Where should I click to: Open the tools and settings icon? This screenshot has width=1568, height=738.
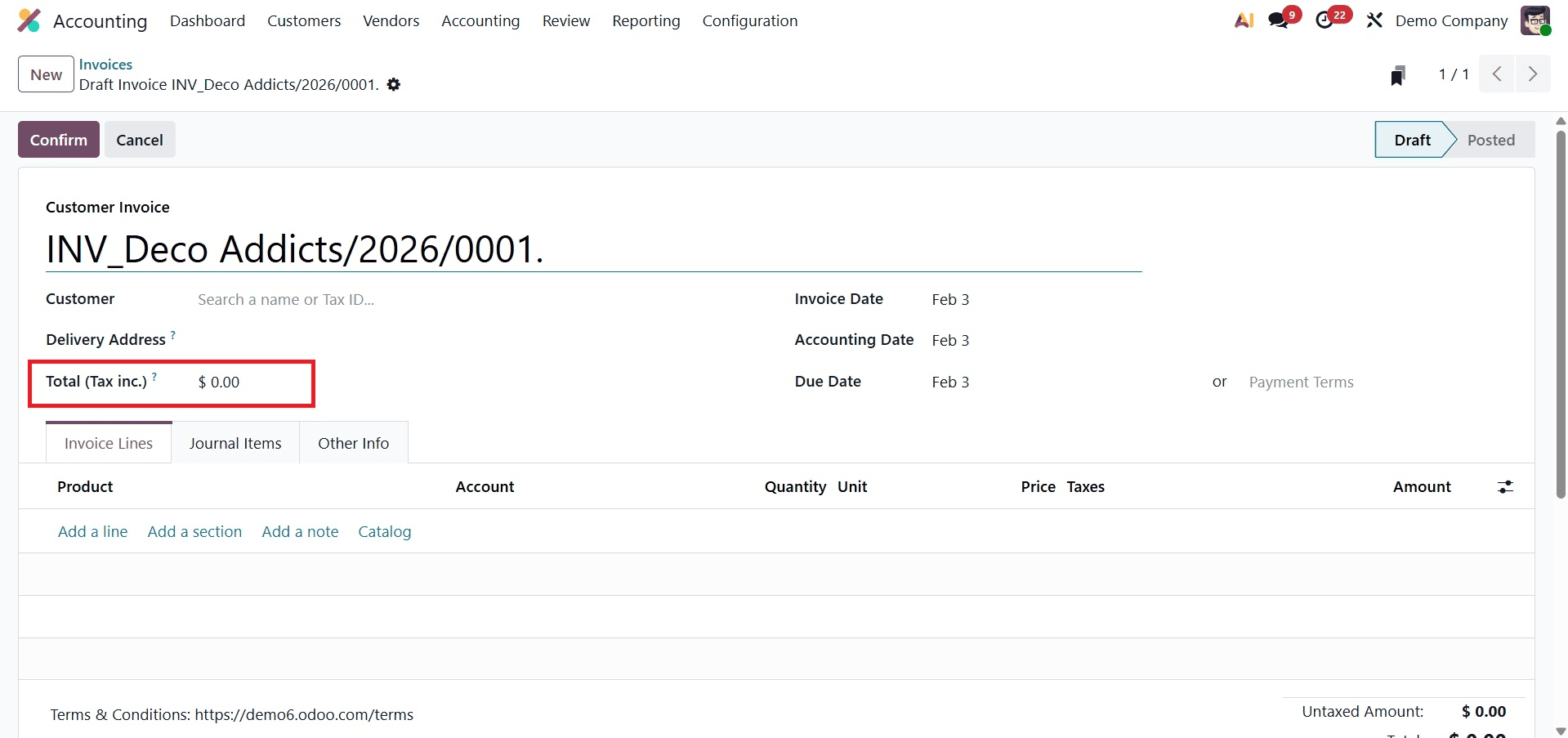click(1374, 20)
